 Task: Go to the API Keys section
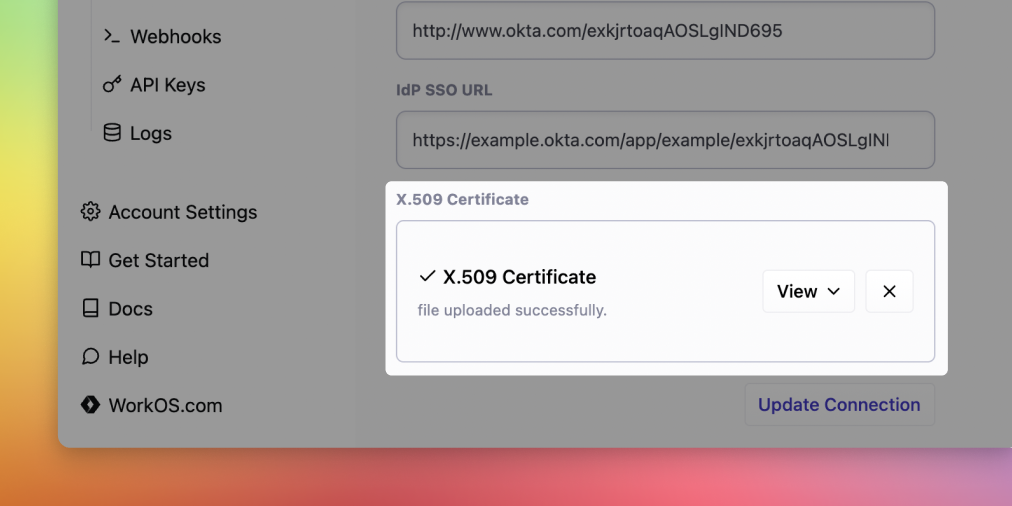[167, 85]
